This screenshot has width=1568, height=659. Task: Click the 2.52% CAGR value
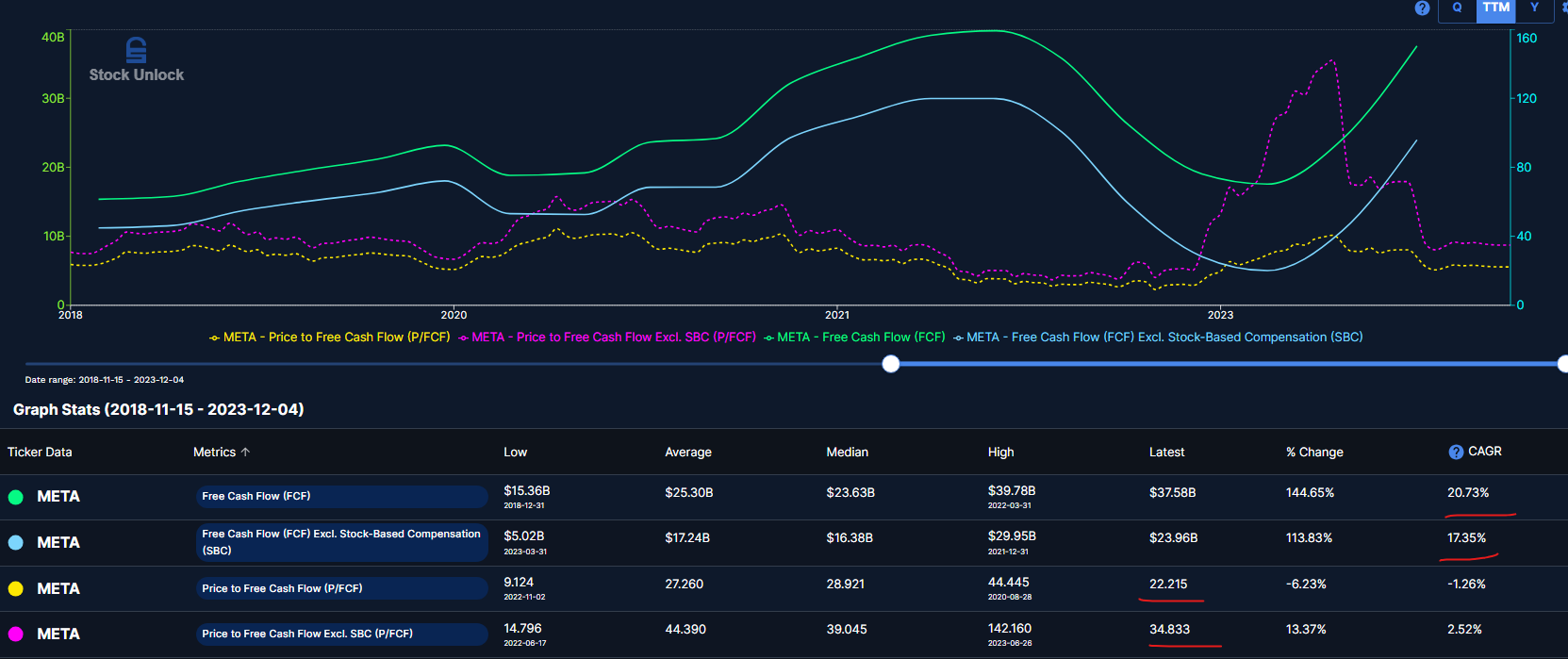(x=1464, y=630)
